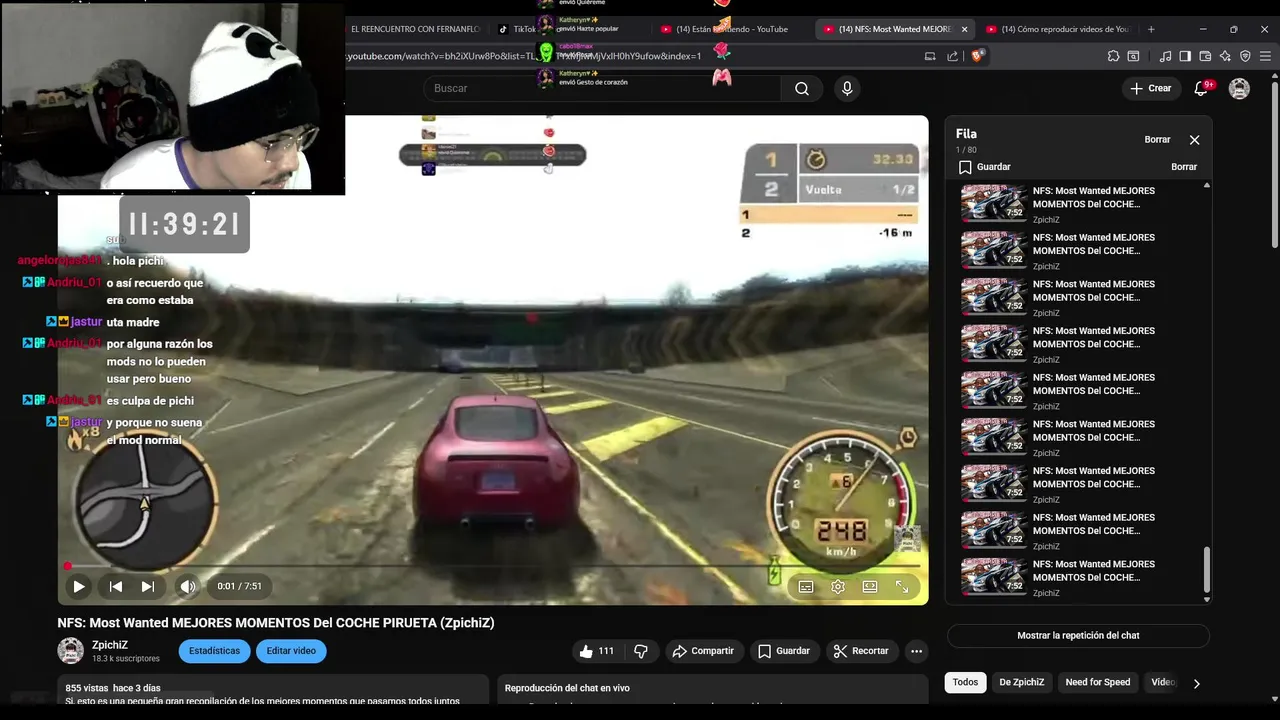Open ZpichiZ channel avatar under the video title
The width and height of the screenshot is (1280, 720).
click(x=71, y=651)
